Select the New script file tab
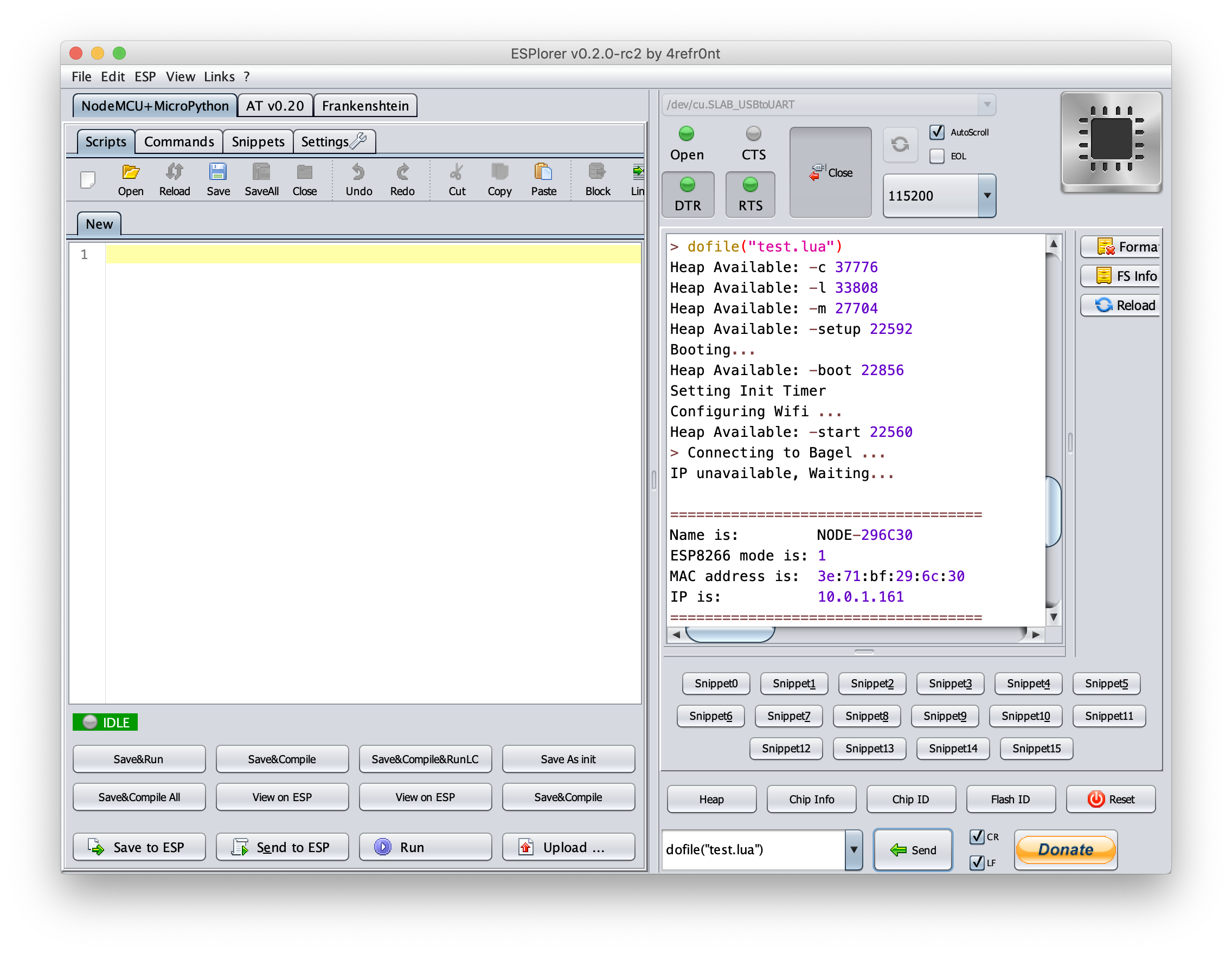This screenshot has height=954, width=1232. coord(99,224)
